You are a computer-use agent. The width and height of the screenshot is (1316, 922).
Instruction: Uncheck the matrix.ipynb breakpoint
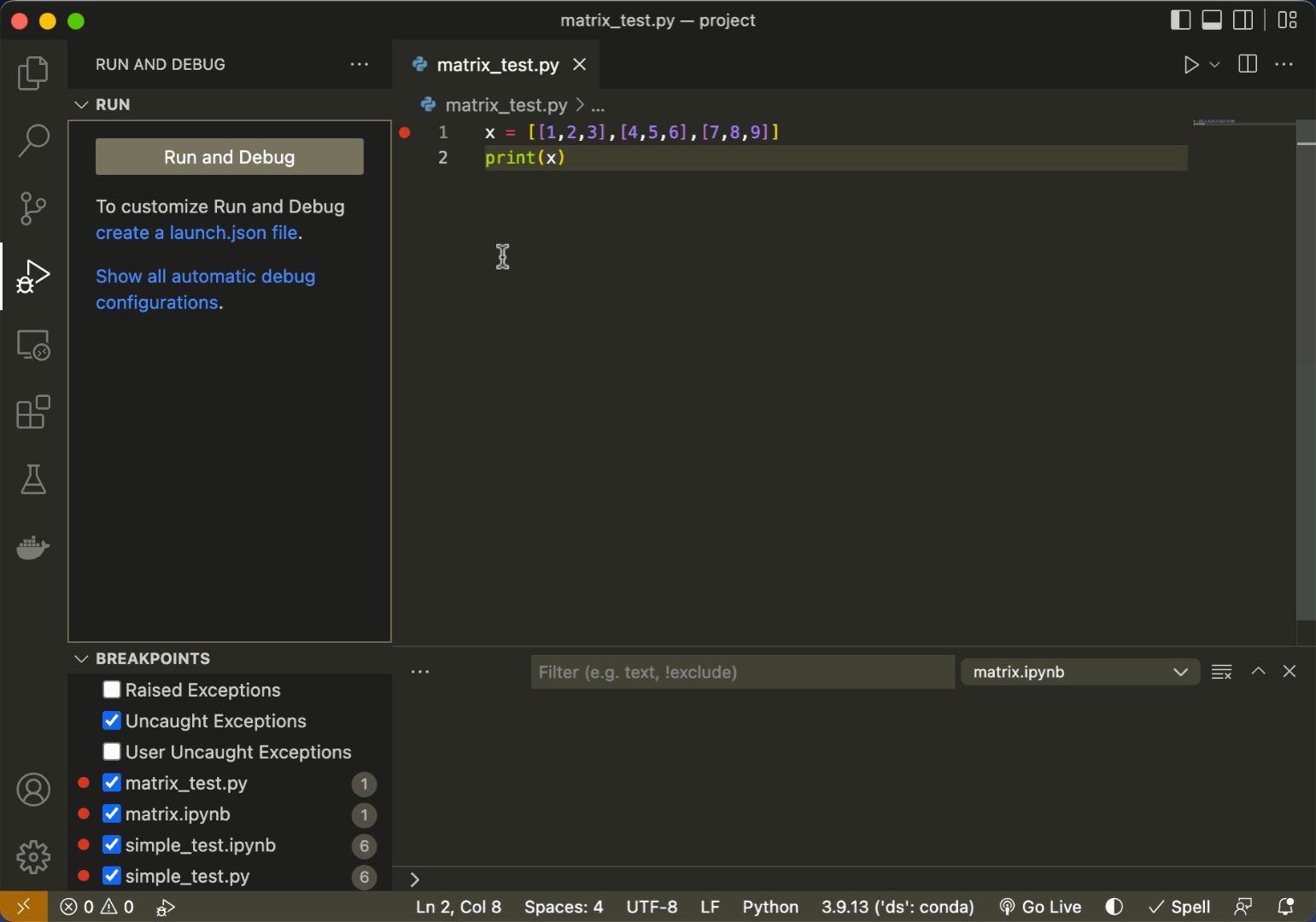112,814
